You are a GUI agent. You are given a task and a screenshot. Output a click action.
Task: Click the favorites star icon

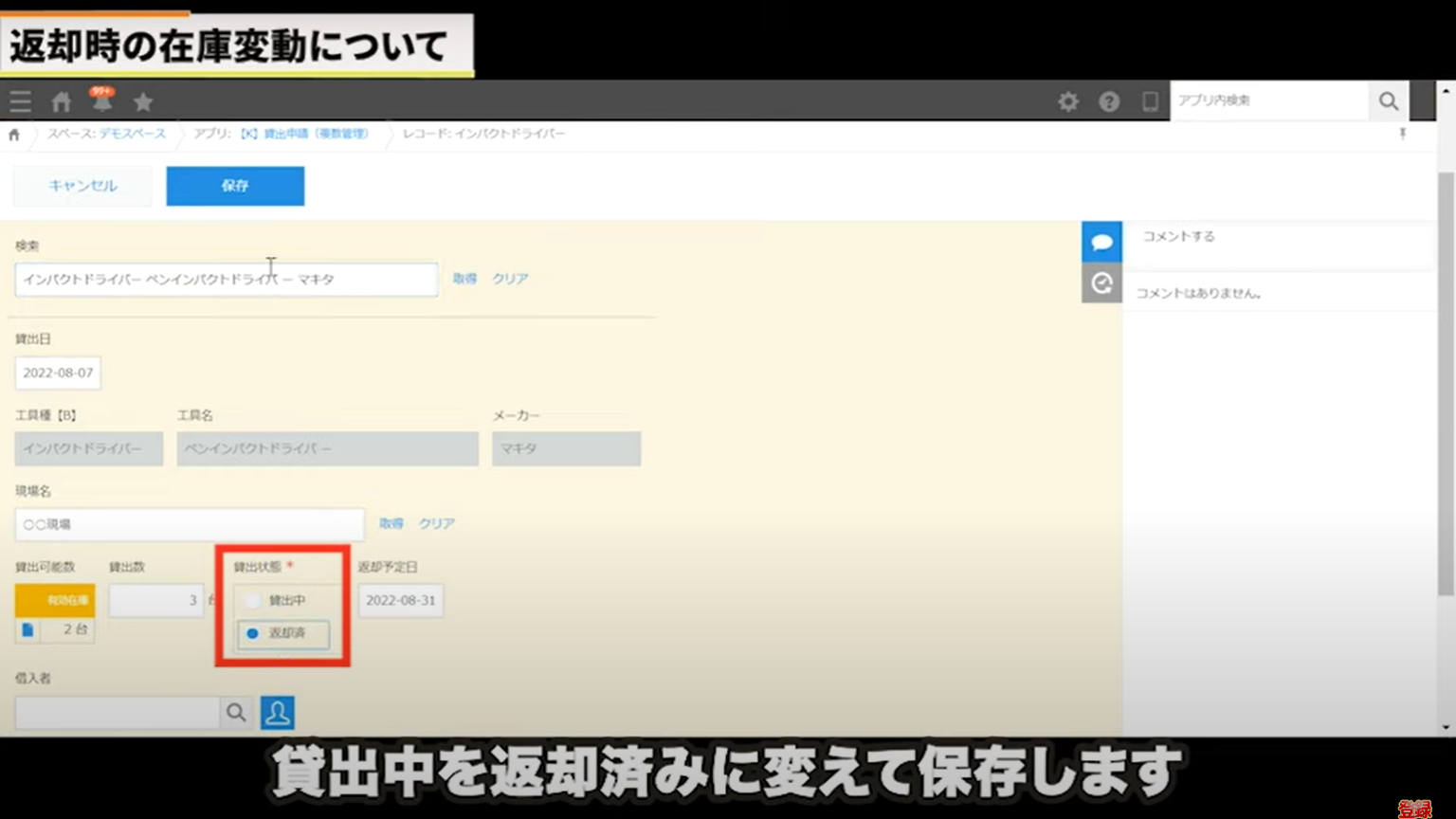tap(143, 101)
